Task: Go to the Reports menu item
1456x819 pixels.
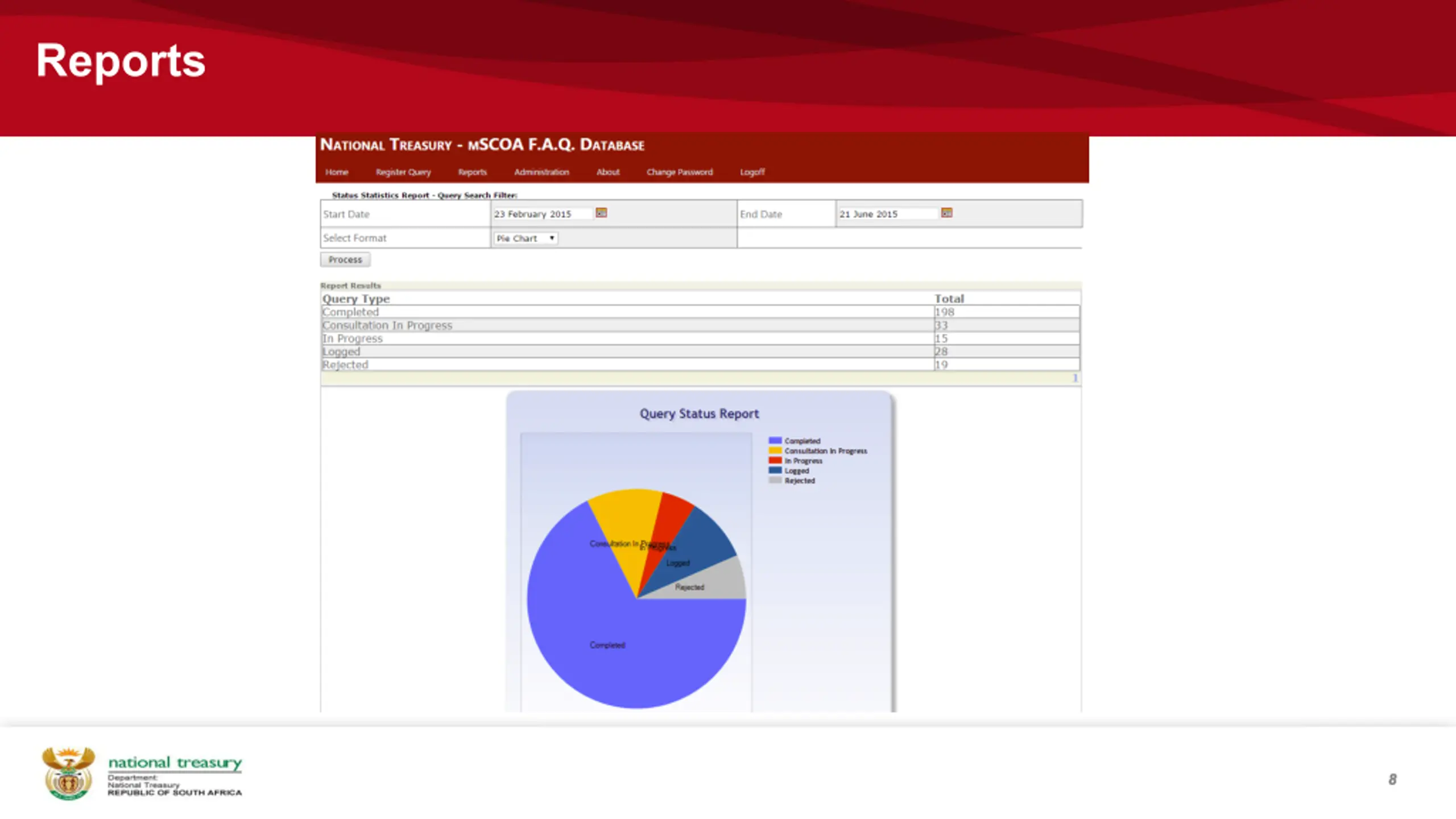Action: [x=473, y=172]
